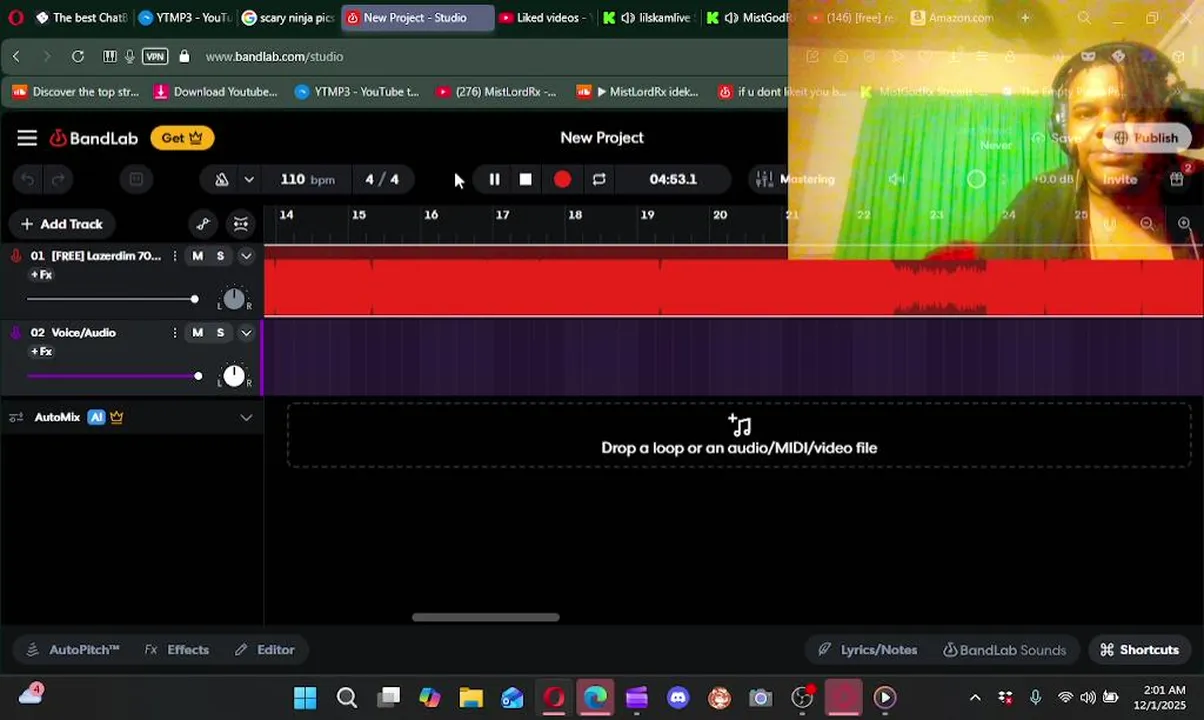Open Discord from the taskbar
The height and width of the screenshot is (720, 1204).
point(678,698)
